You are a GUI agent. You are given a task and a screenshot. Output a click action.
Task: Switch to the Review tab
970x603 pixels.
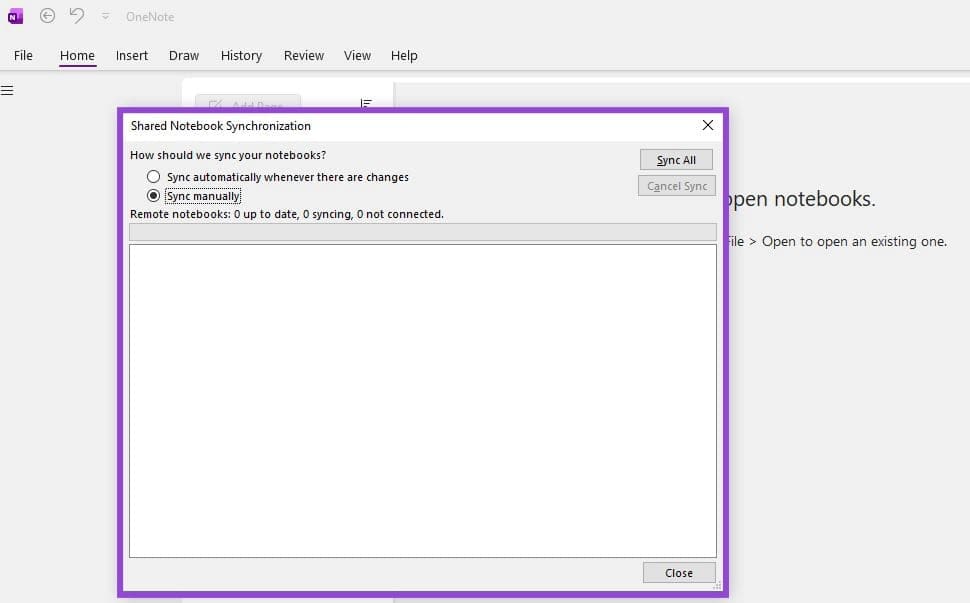pos(303,55)
